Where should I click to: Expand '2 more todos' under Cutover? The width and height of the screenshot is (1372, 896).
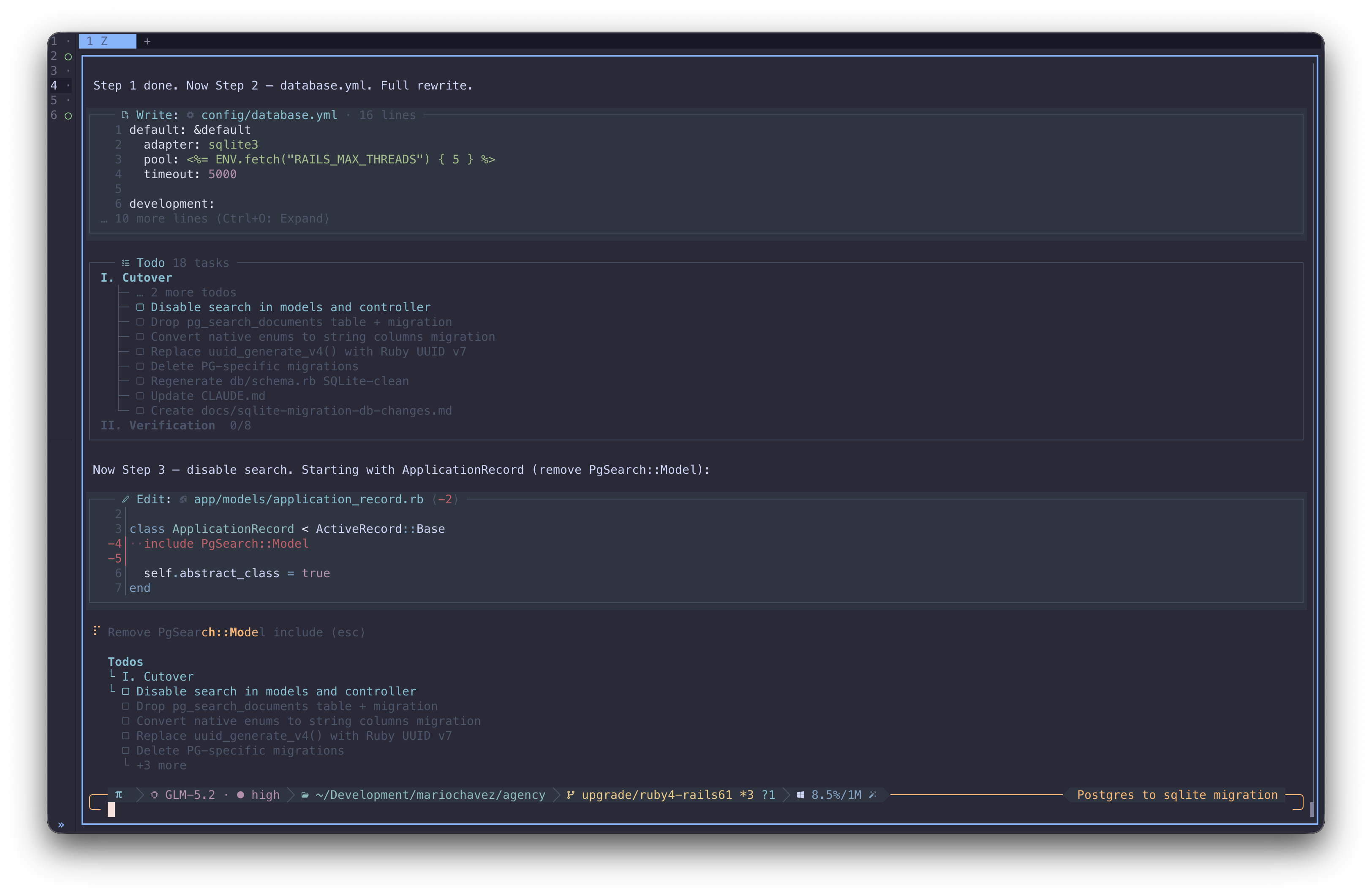point(186,292)
